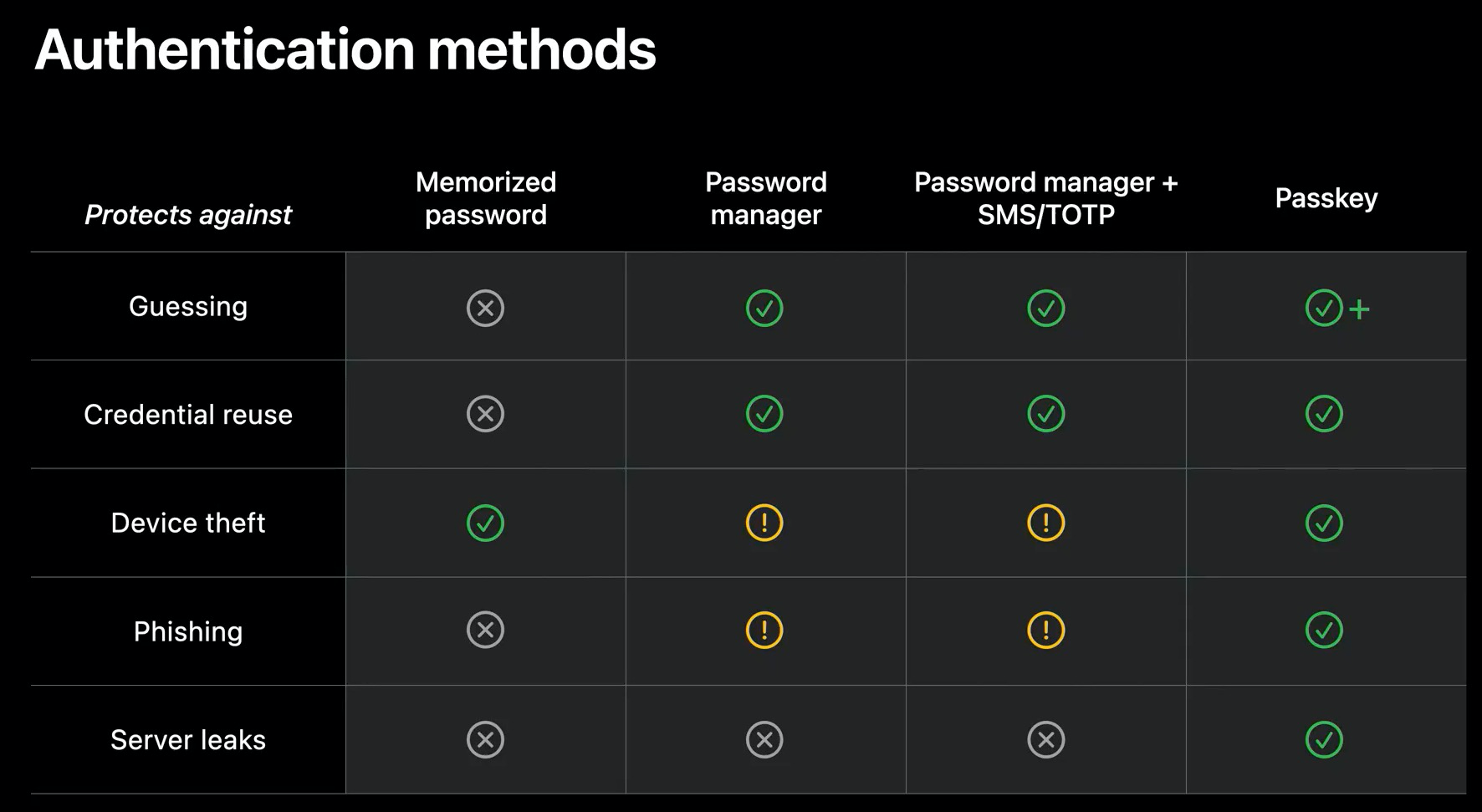Screen dimensions: 1482x812
Task: Select the X icon for Memorized password Credential reuse
Action: pyautogui.click(x=485, y=413)
